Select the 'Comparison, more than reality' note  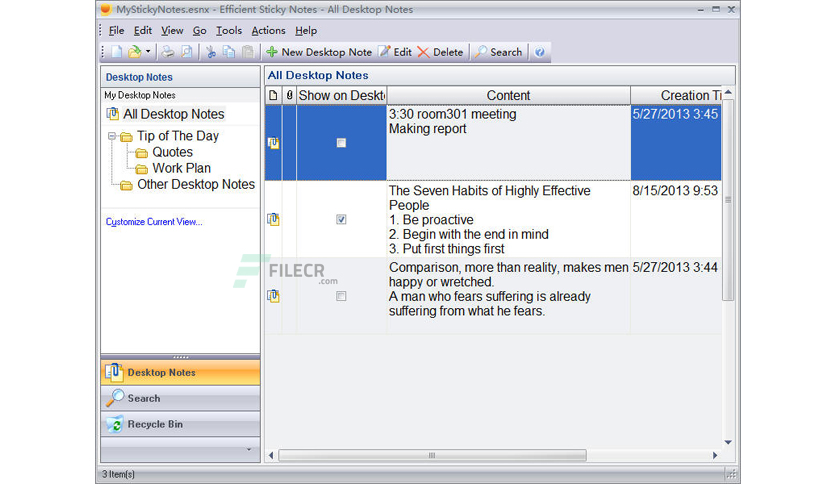tap(509, 296)
